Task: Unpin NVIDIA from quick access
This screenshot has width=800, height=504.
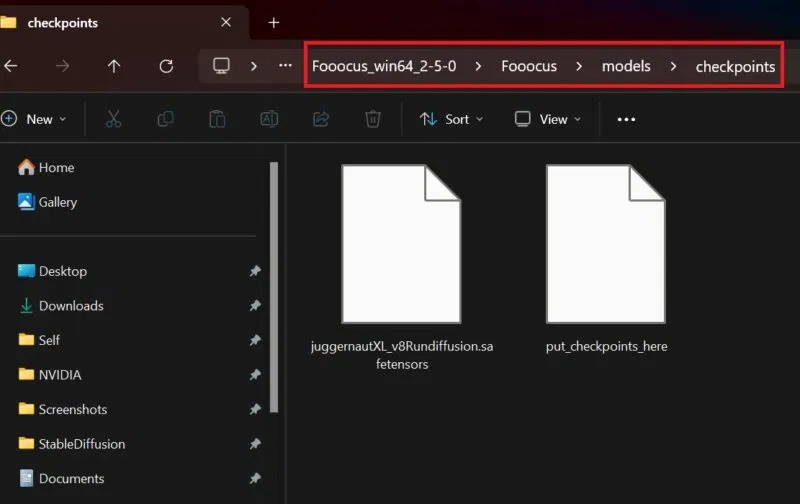Action: [x=255, y=375]
